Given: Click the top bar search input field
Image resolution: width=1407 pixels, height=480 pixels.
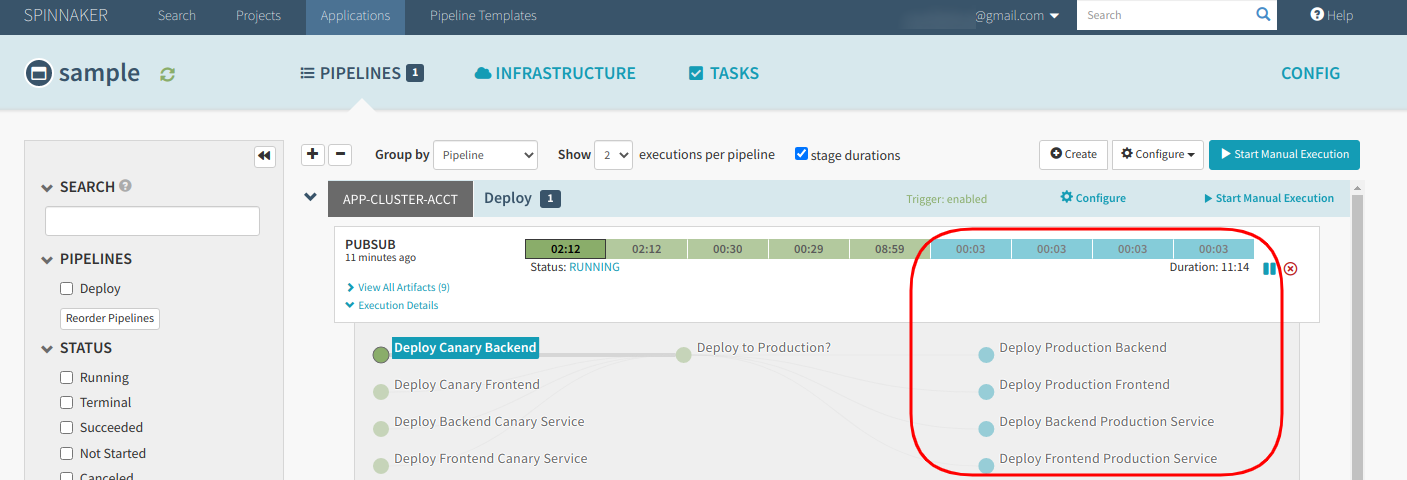Looking at the screenshot, I should 1165,15.
